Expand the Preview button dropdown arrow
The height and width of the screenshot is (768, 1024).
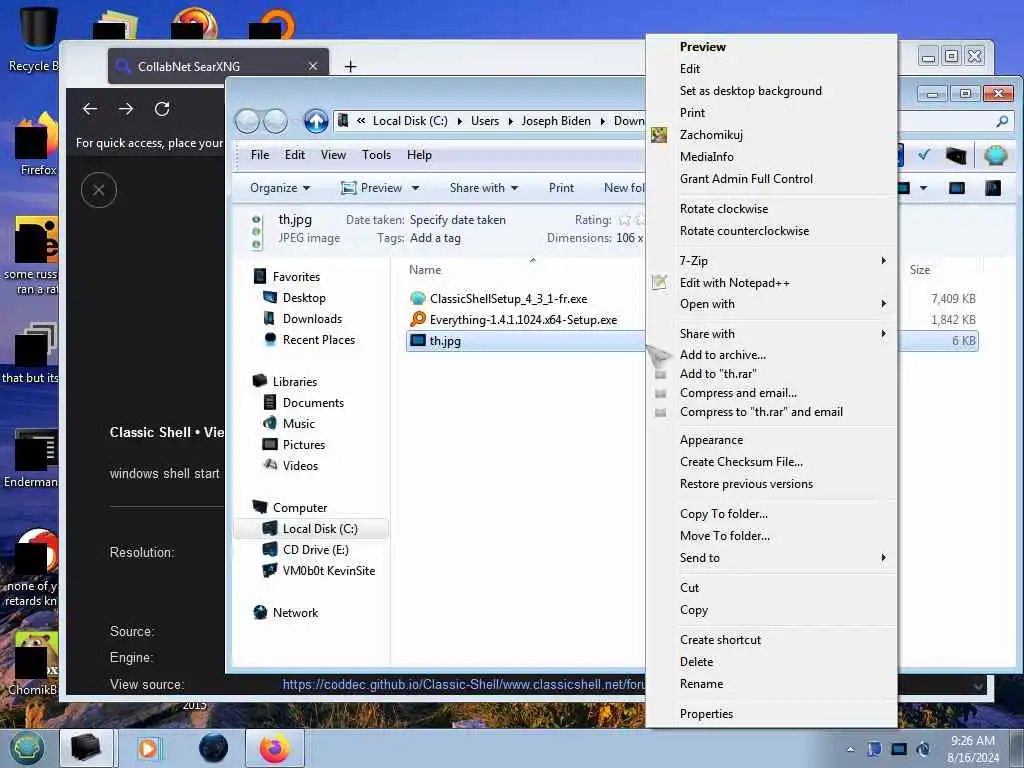pos(415,188)
